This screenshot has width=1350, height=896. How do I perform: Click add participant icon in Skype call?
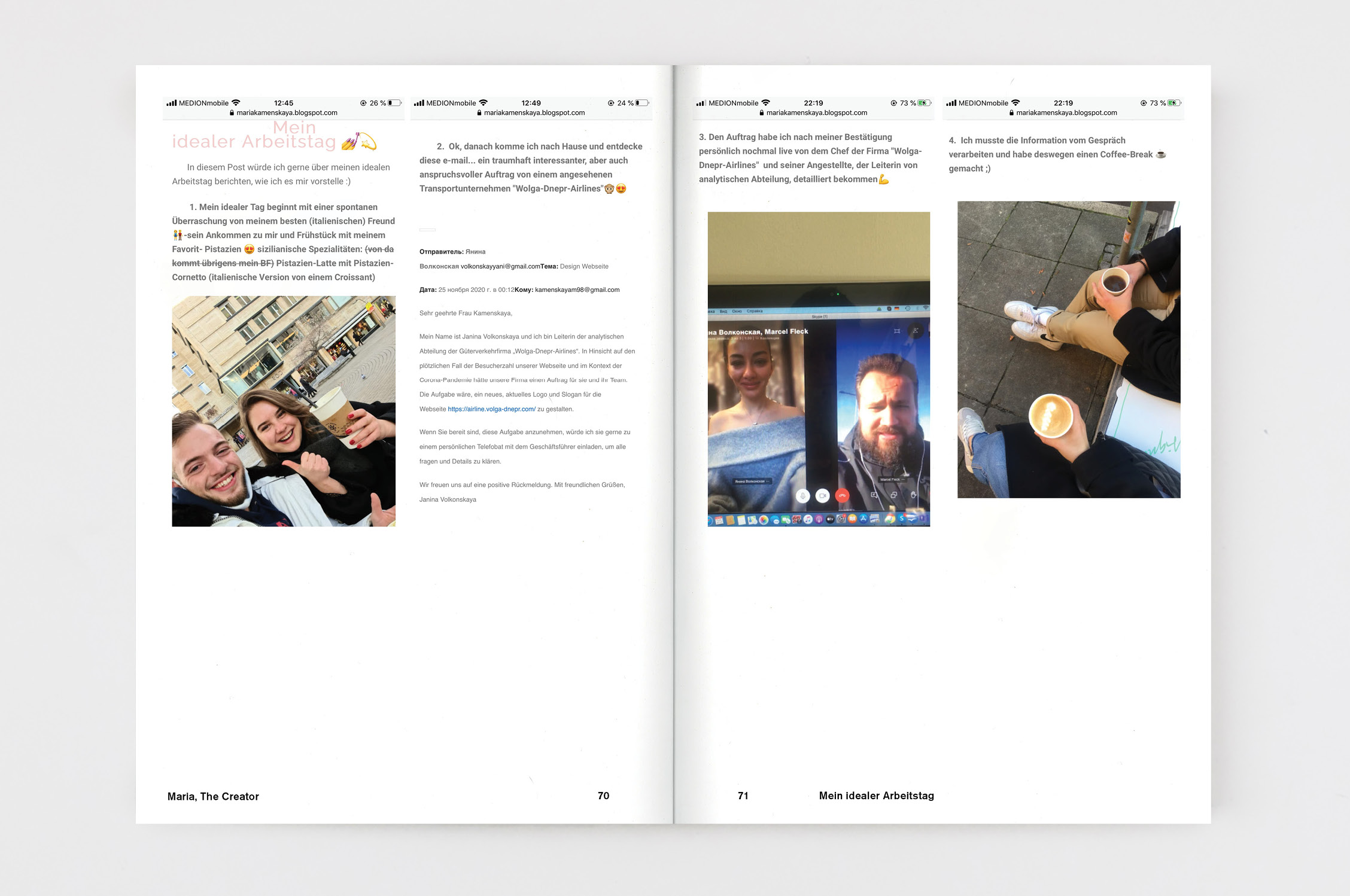916,331
